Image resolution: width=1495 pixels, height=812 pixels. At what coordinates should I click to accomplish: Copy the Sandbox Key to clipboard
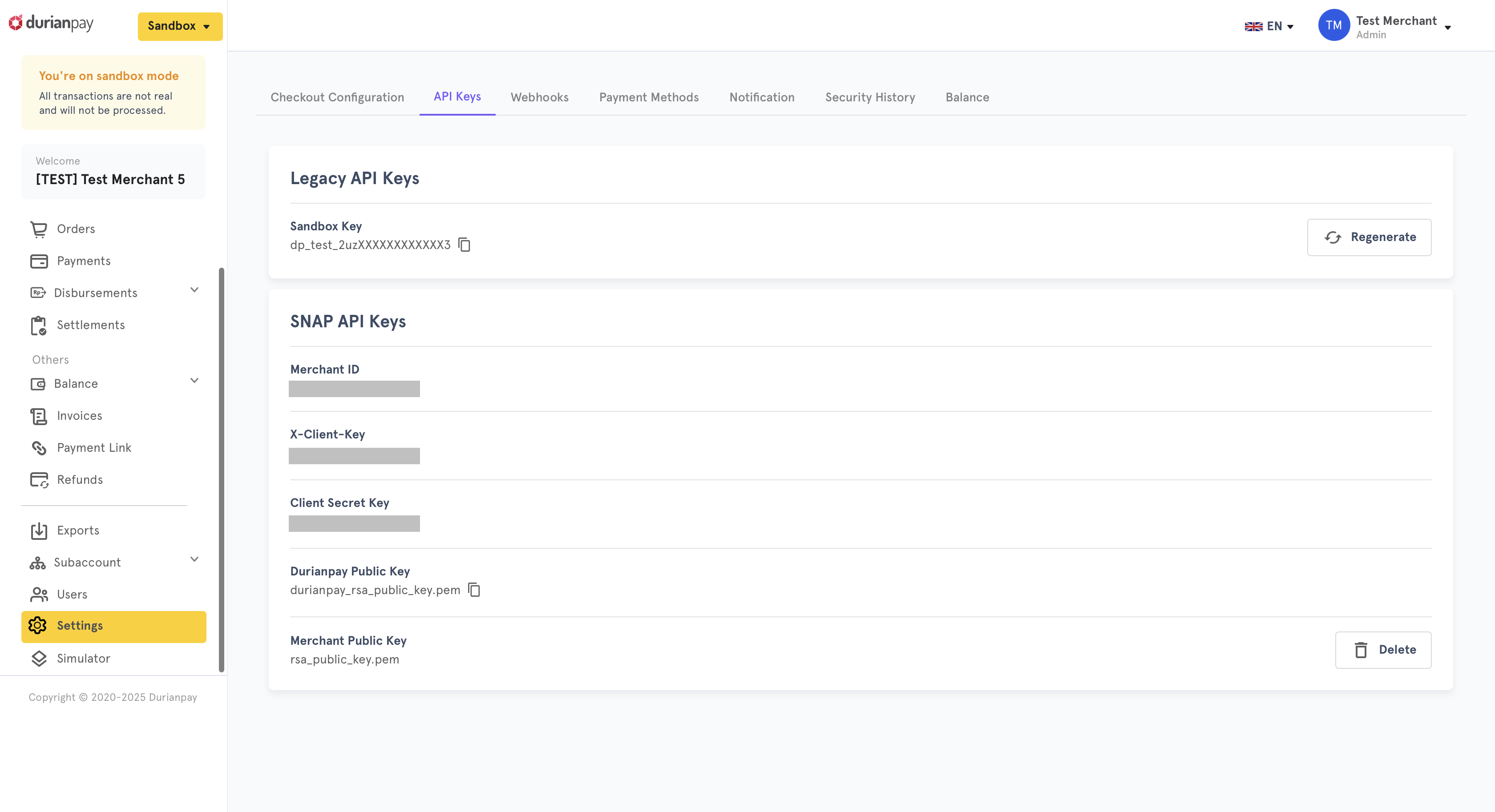pos(464,245)
